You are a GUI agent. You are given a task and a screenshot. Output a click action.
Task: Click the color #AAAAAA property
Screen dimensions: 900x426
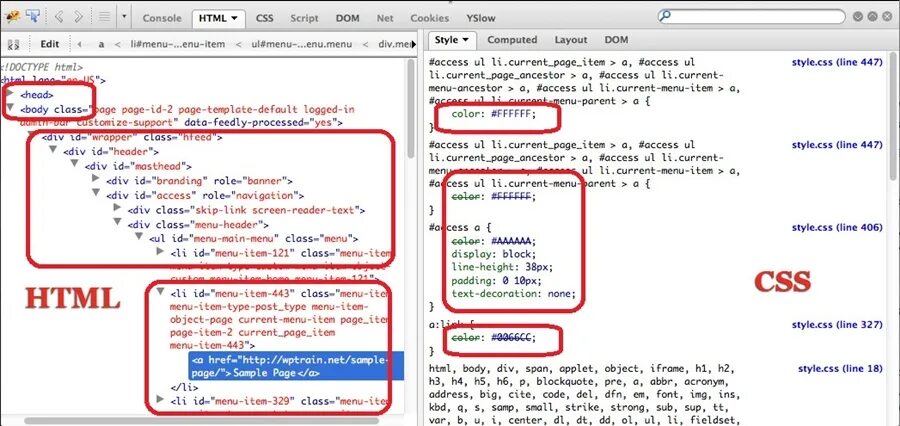[x=494, y=241]
